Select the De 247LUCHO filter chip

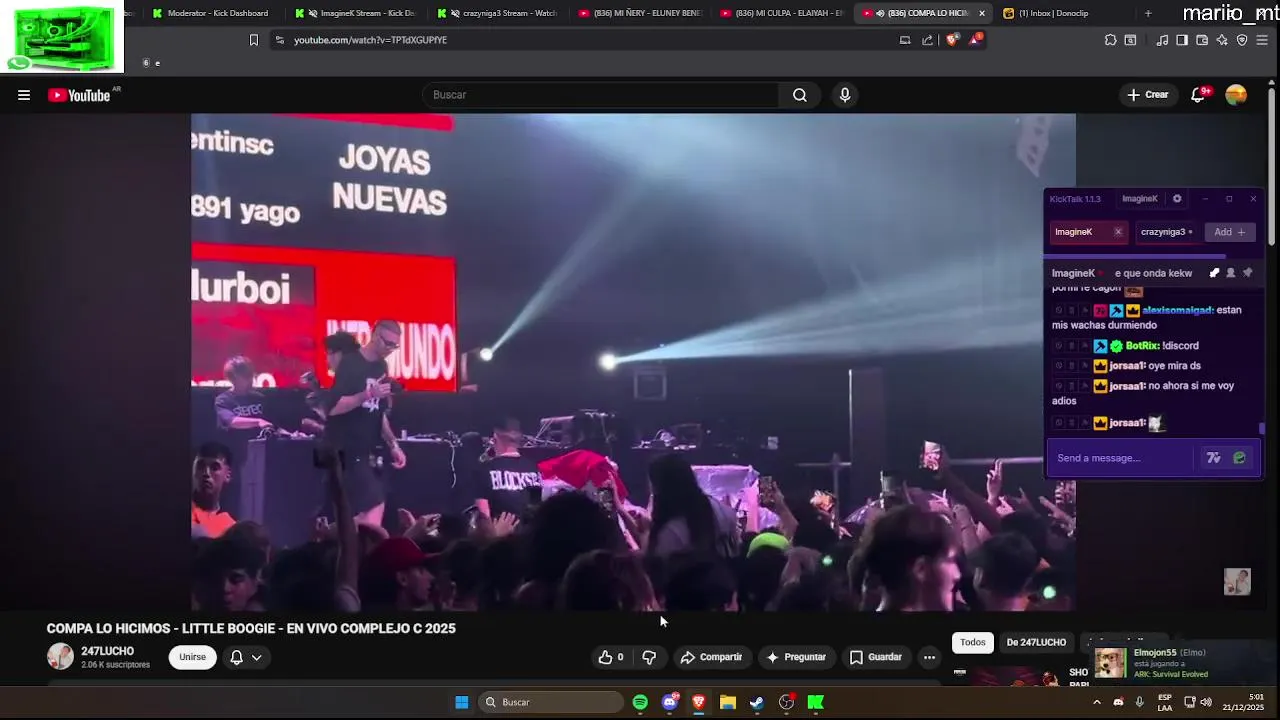[x=1036, y=642]
